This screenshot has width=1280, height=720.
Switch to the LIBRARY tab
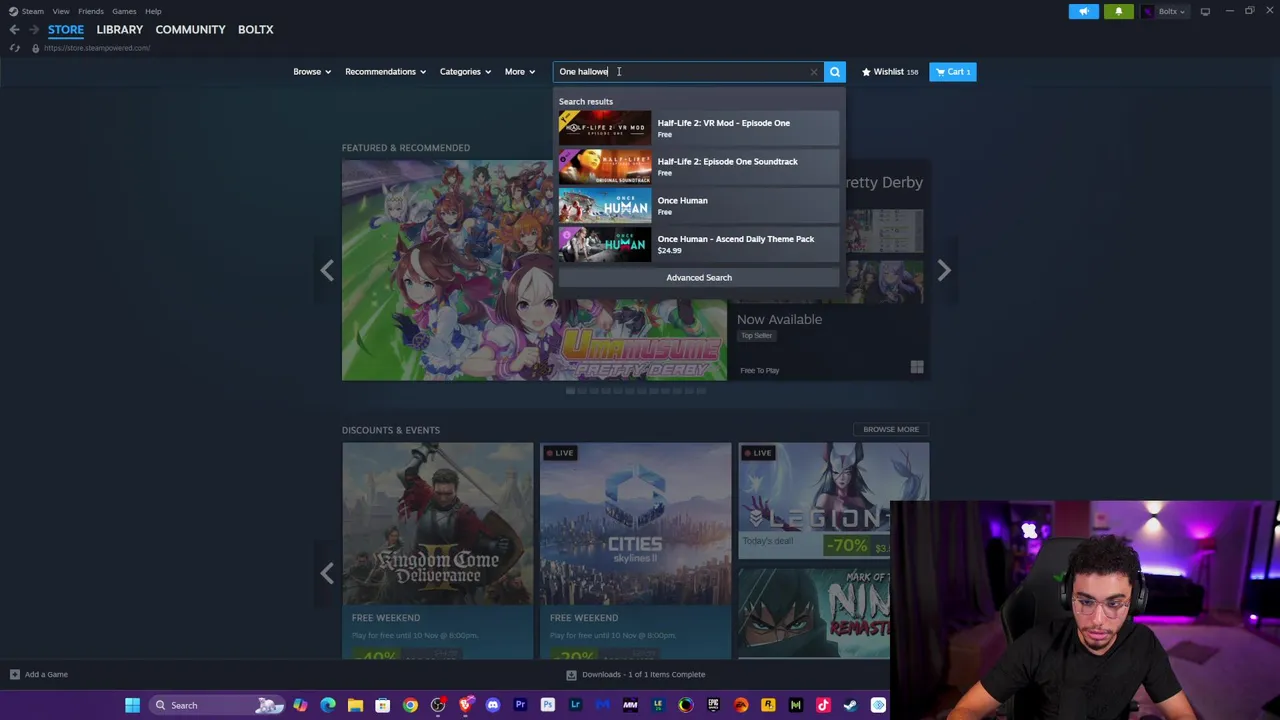pyautogui.click(x=120, y=30)
